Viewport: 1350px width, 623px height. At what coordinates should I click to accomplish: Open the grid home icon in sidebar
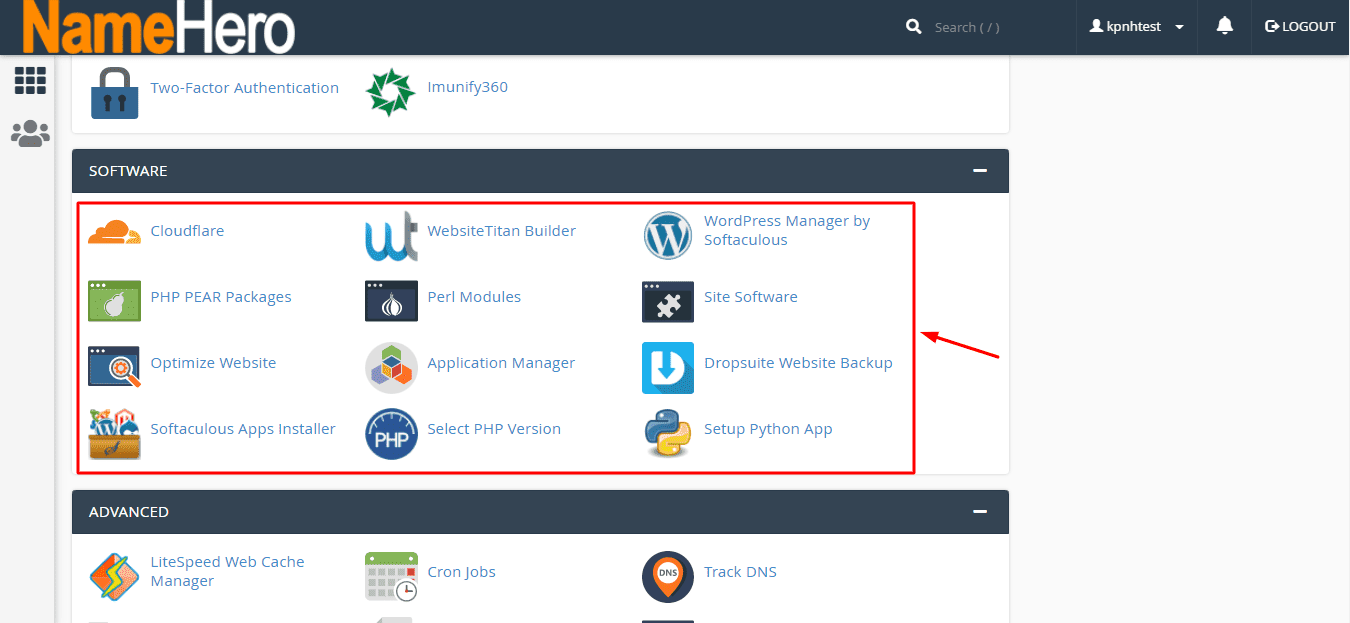[x=30, y=81]
